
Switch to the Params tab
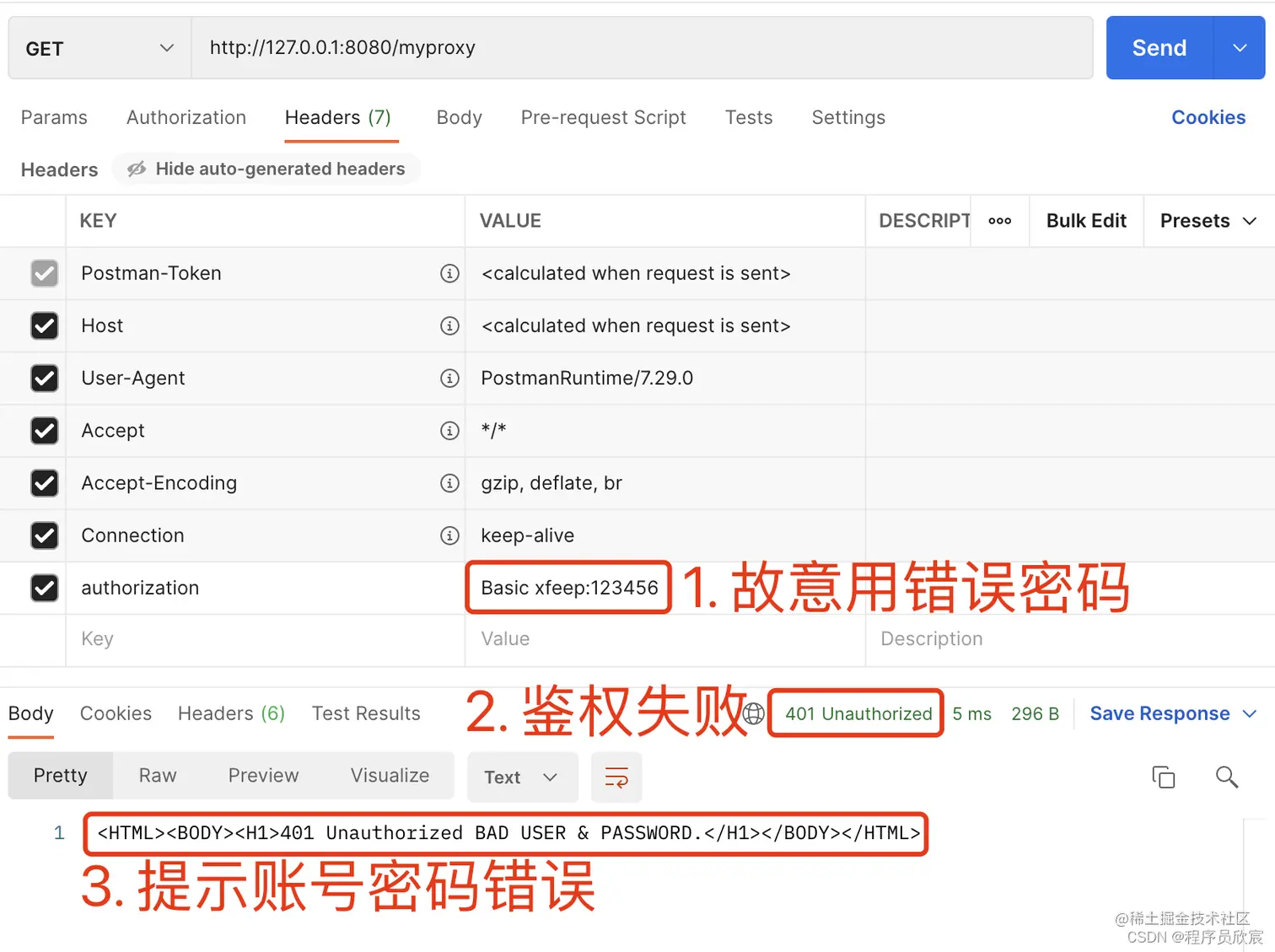(54, 117)
